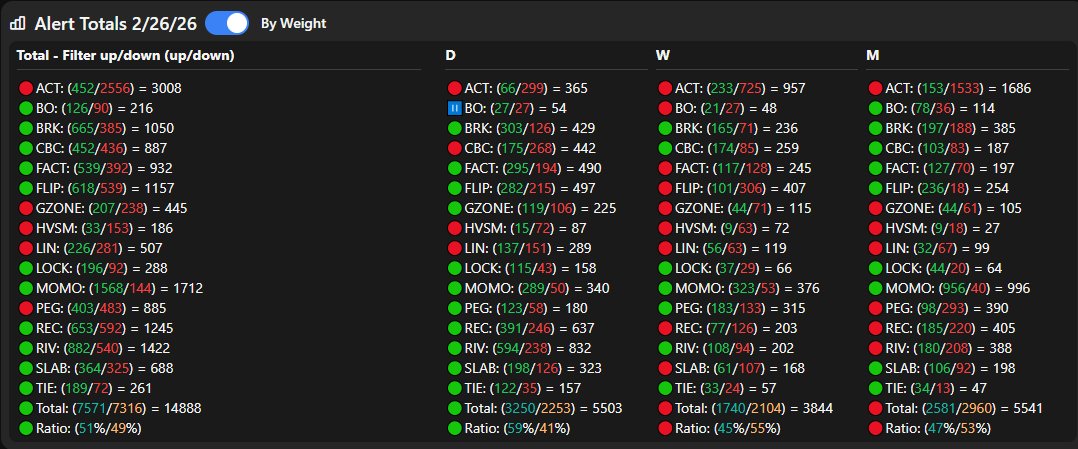Click the green dot beside M column FLIP

pyautogui.click(x=875, y=188)
